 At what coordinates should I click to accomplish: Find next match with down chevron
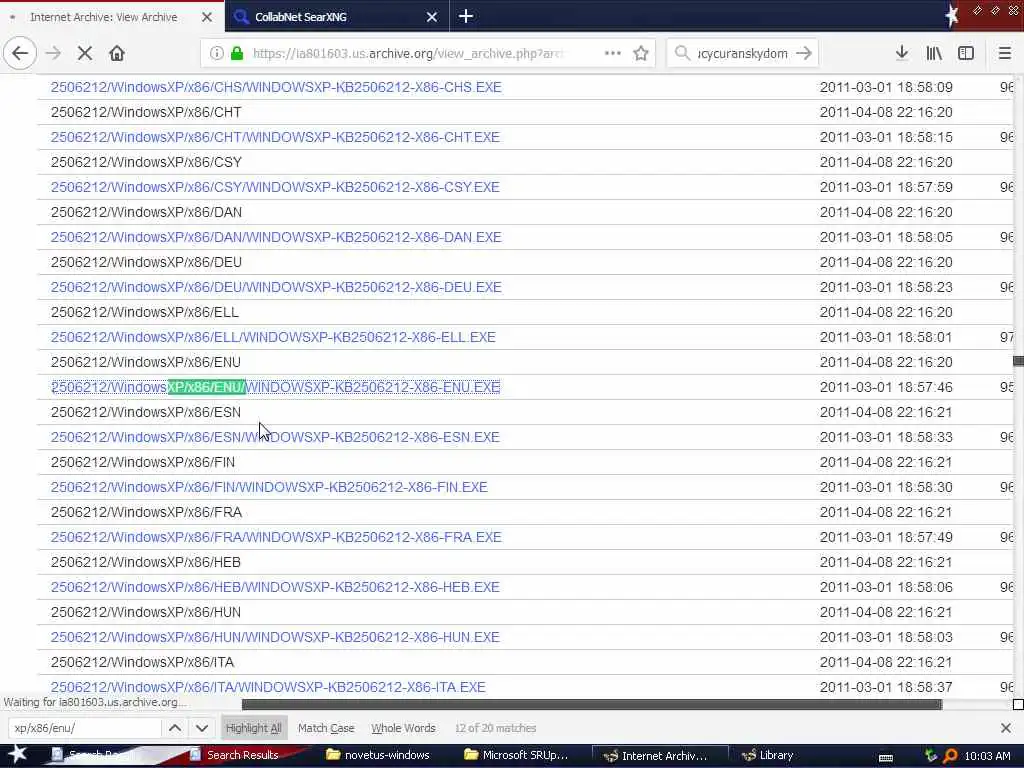pos(202,728)
